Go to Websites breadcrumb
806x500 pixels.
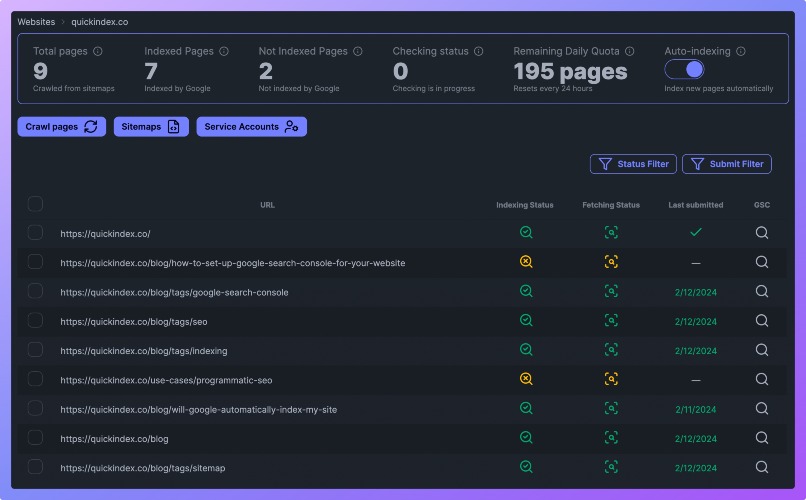(x=36, y=22)
